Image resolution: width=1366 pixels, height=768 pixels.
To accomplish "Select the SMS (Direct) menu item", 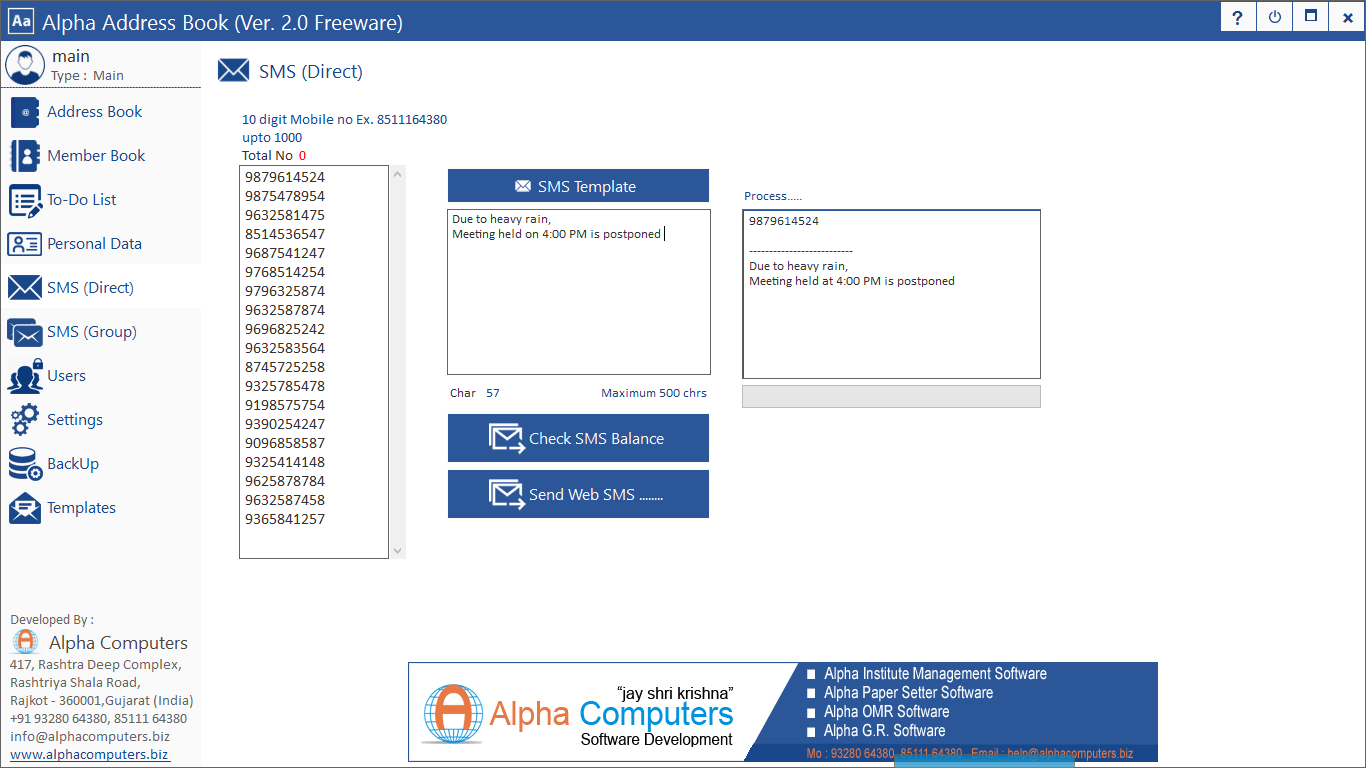I will (90, 288).
